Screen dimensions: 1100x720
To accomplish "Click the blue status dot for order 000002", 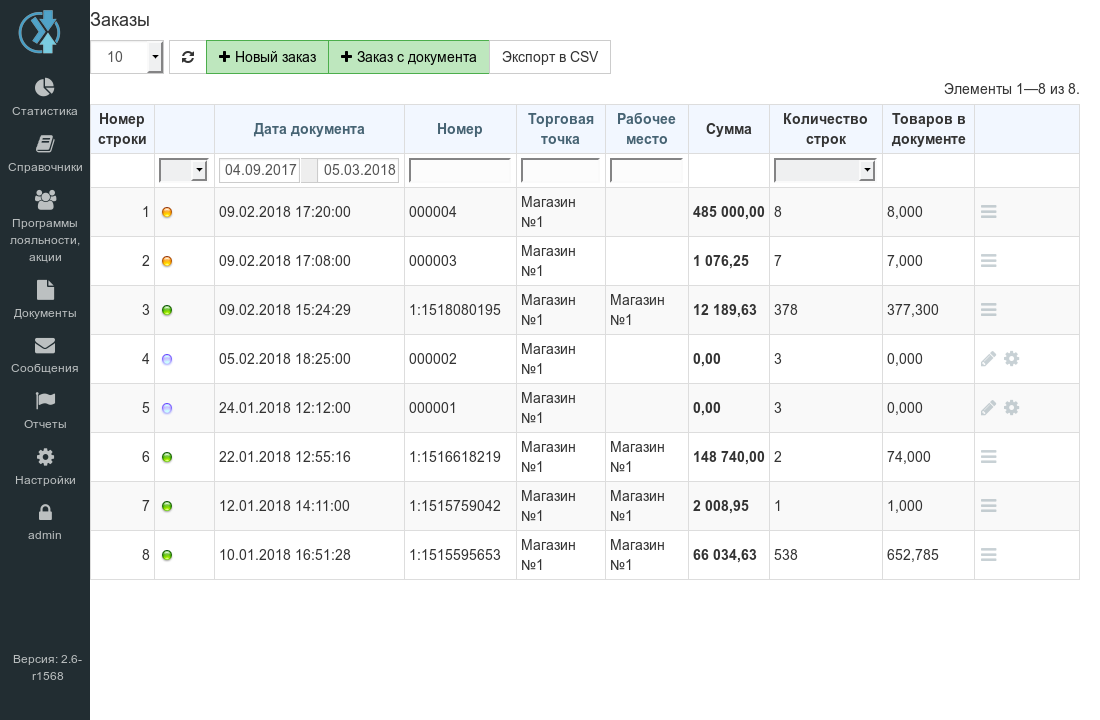I will [167, 359].
